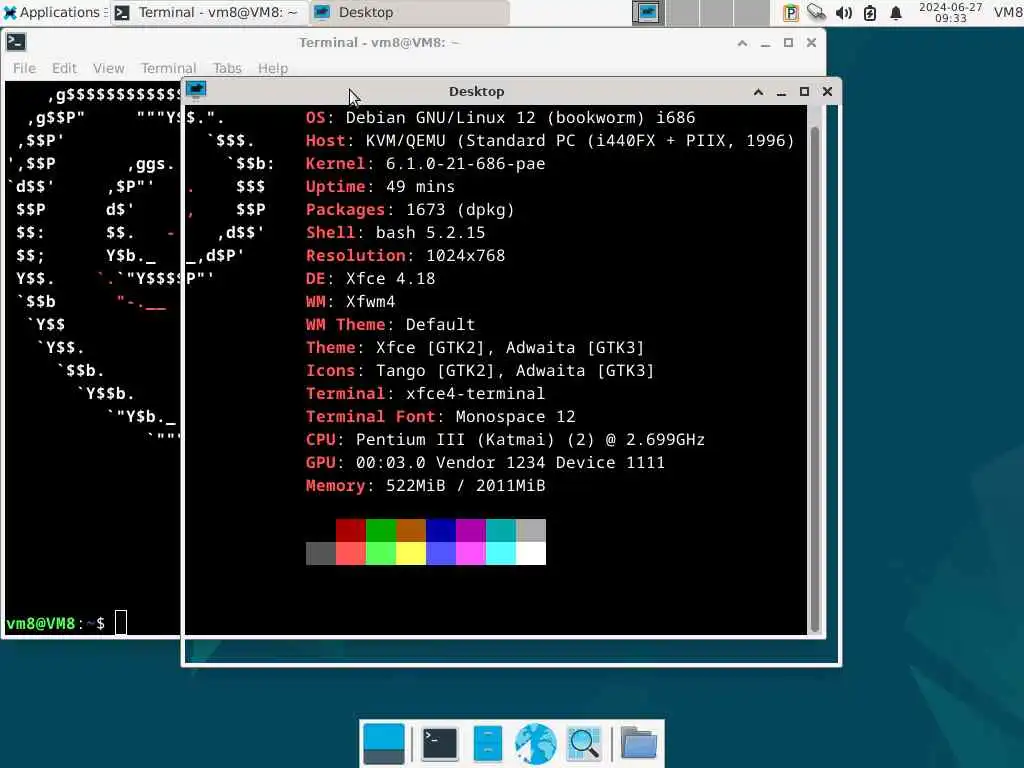The height and width of the screenshot is (768, 1024).
Task: Roll up the Terminal window with the shade arrow
Action: pos(743,43)
